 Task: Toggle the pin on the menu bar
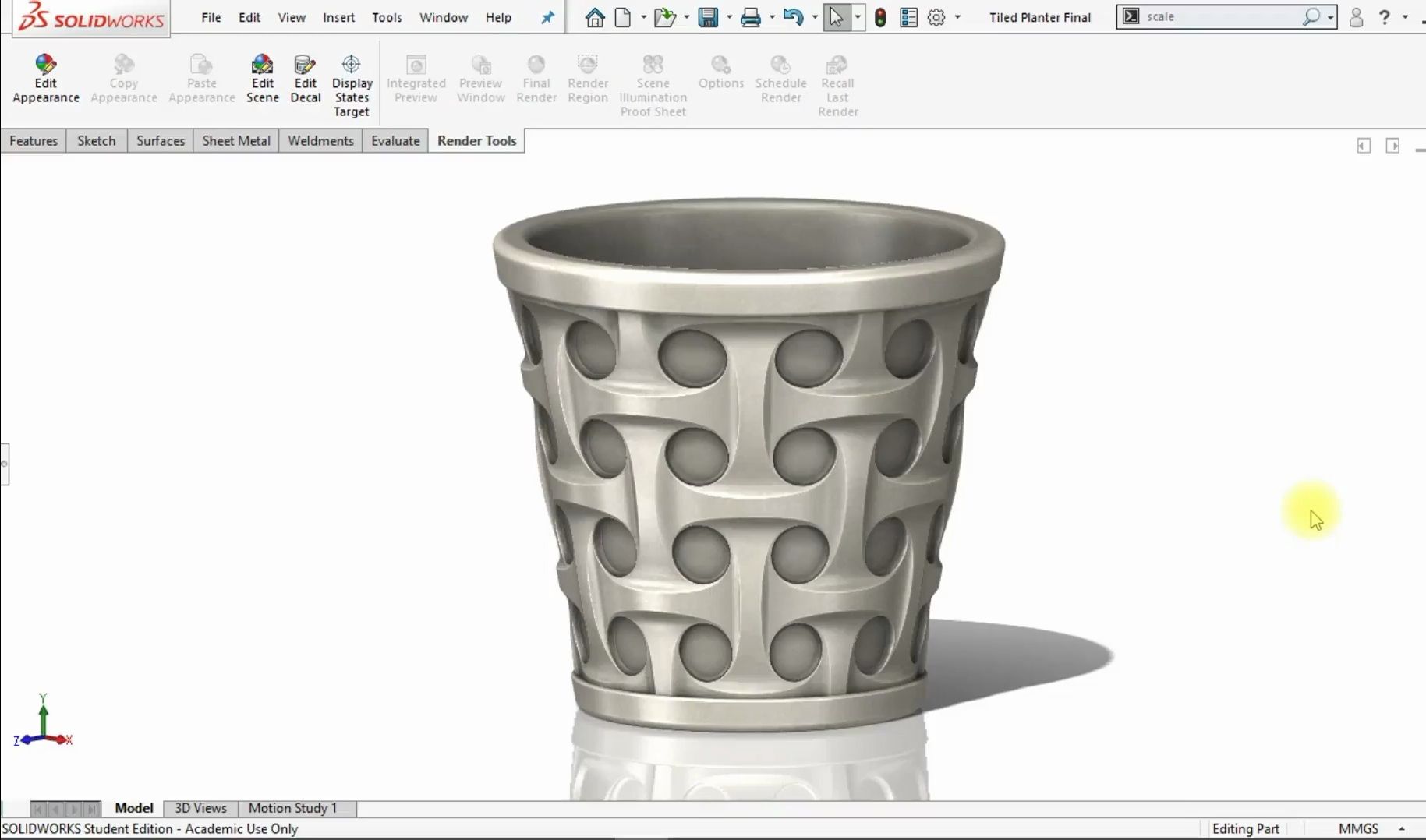(x=547, y=17)
